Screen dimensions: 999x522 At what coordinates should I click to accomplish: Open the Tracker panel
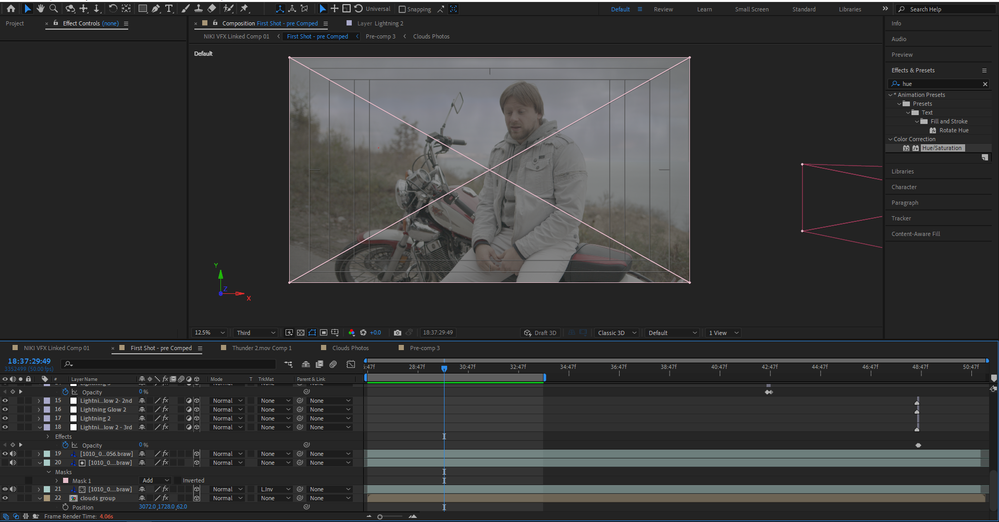coord(901,219)
